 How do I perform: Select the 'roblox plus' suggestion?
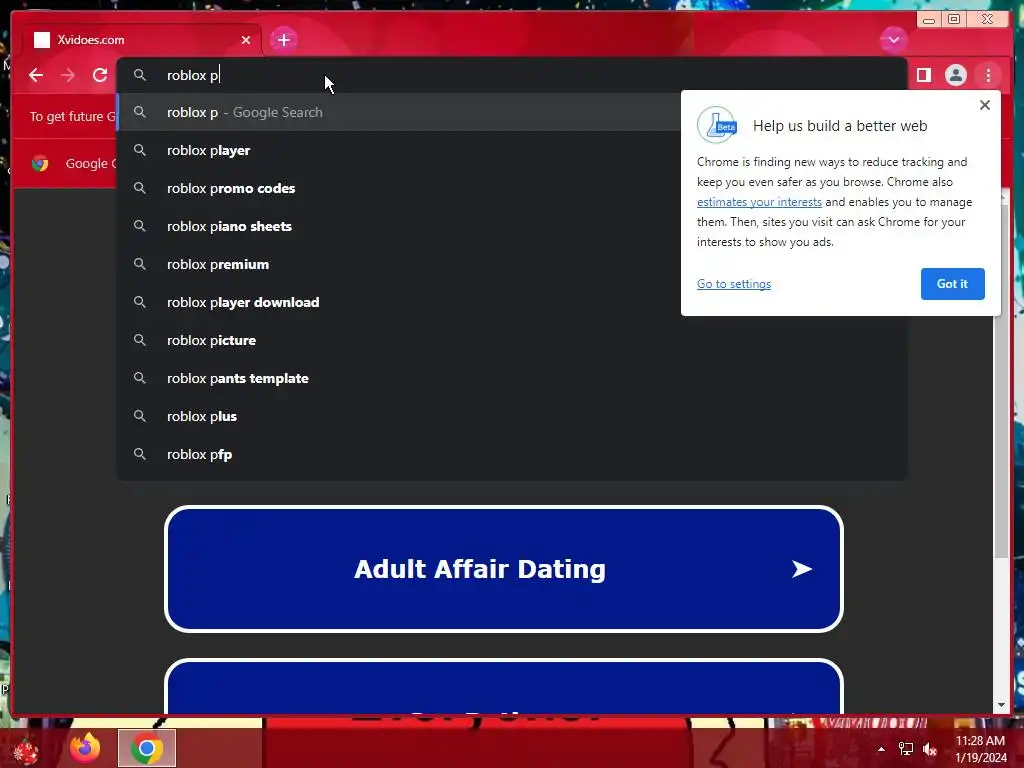point(512,416)
